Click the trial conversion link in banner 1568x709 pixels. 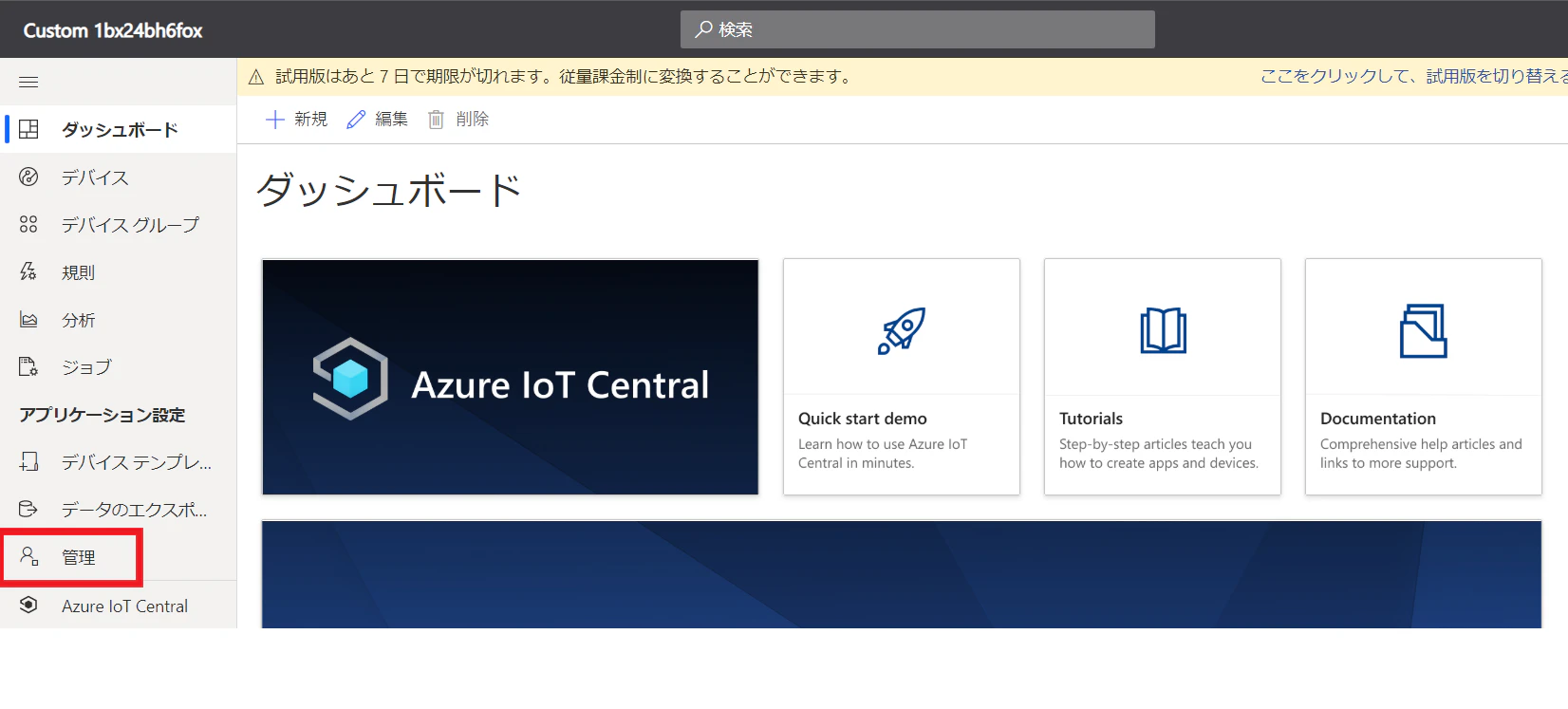pos(1413,76)
